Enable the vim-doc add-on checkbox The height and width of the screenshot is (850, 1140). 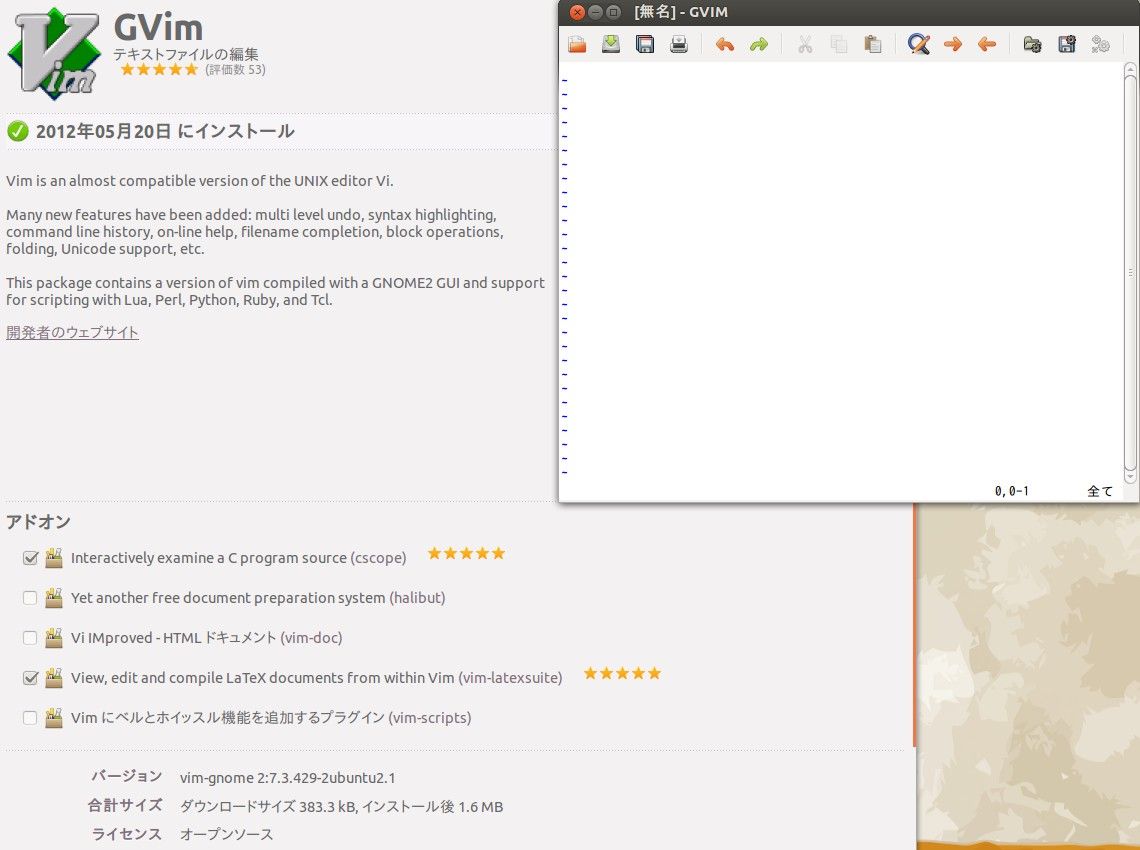[30, 638]
